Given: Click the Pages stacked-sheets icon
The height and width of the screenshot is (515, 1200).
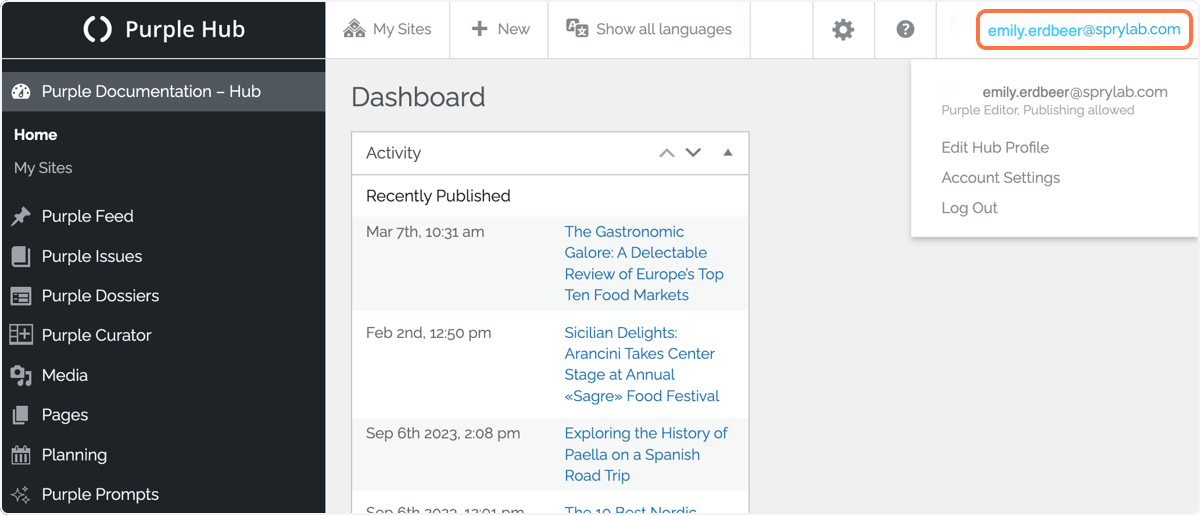Looking at the screenshot, I should [21, 415].
